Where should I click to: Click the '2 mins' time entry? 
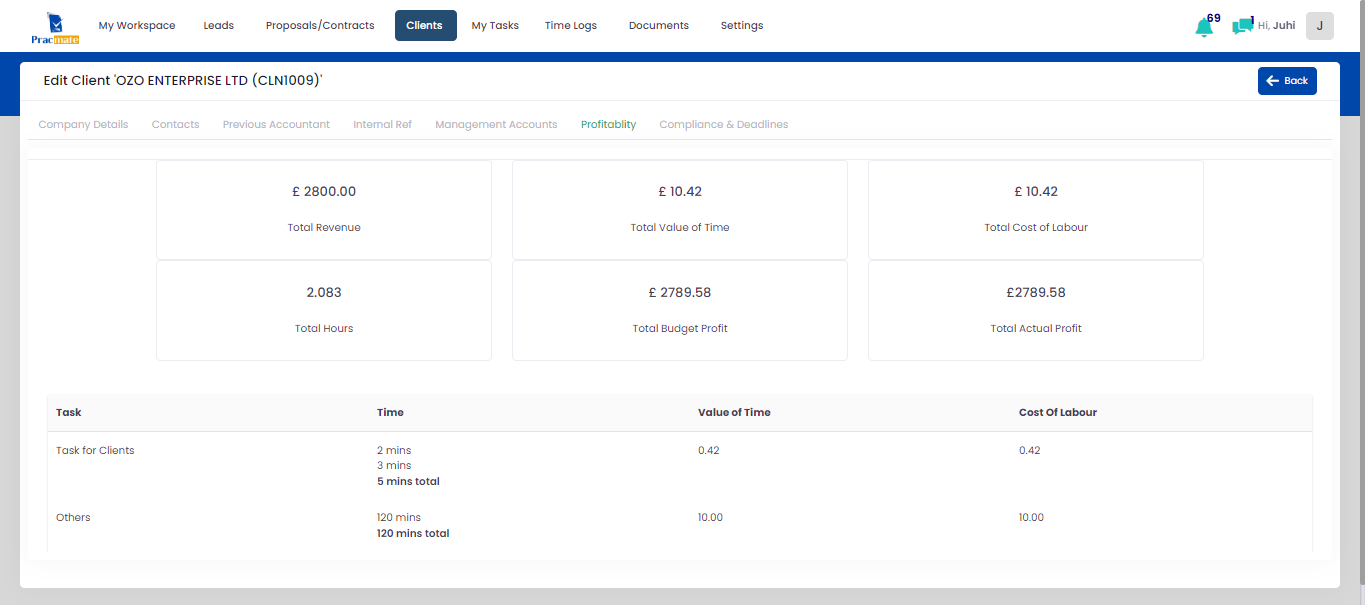point(394,451)
